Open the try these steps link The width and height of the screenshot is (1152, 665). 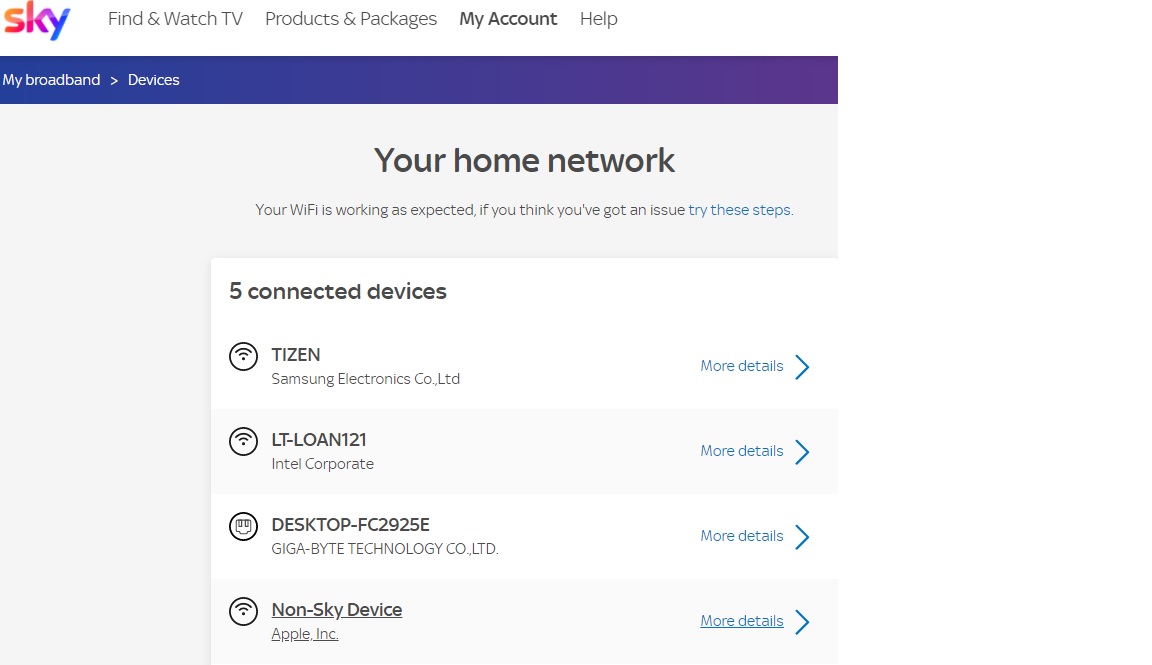(x=739, y=209)
